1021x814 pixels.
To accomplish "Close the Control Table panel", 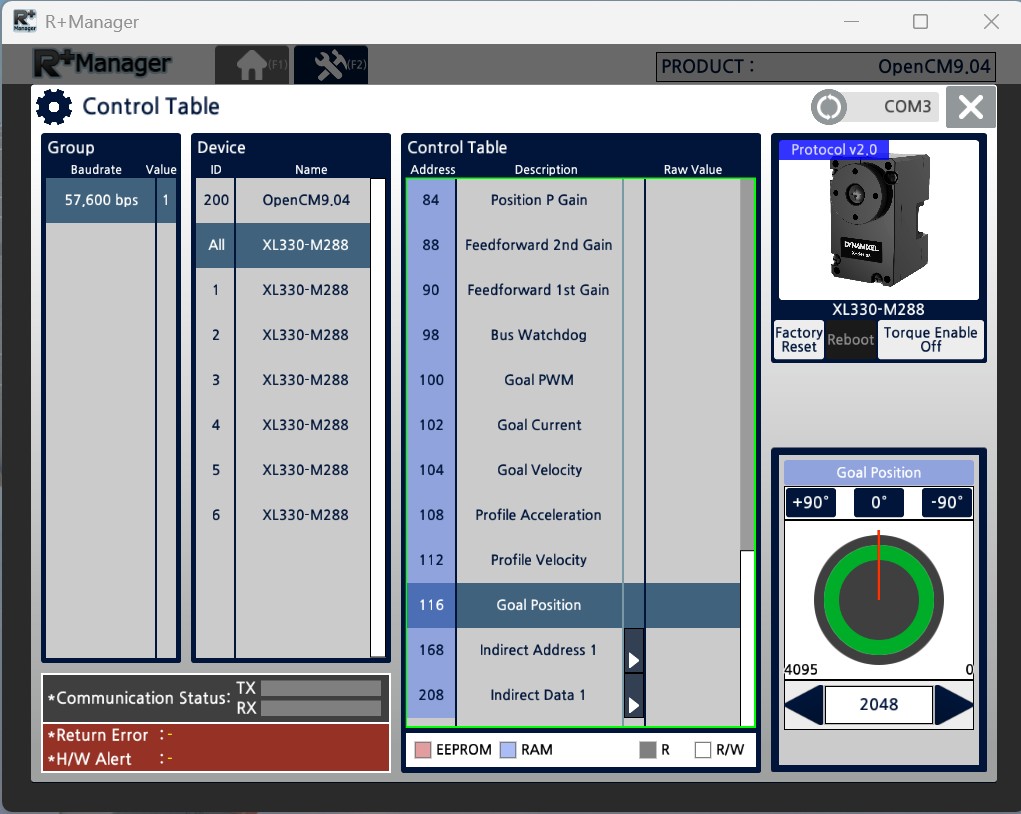I will click(x=971, y=107).
